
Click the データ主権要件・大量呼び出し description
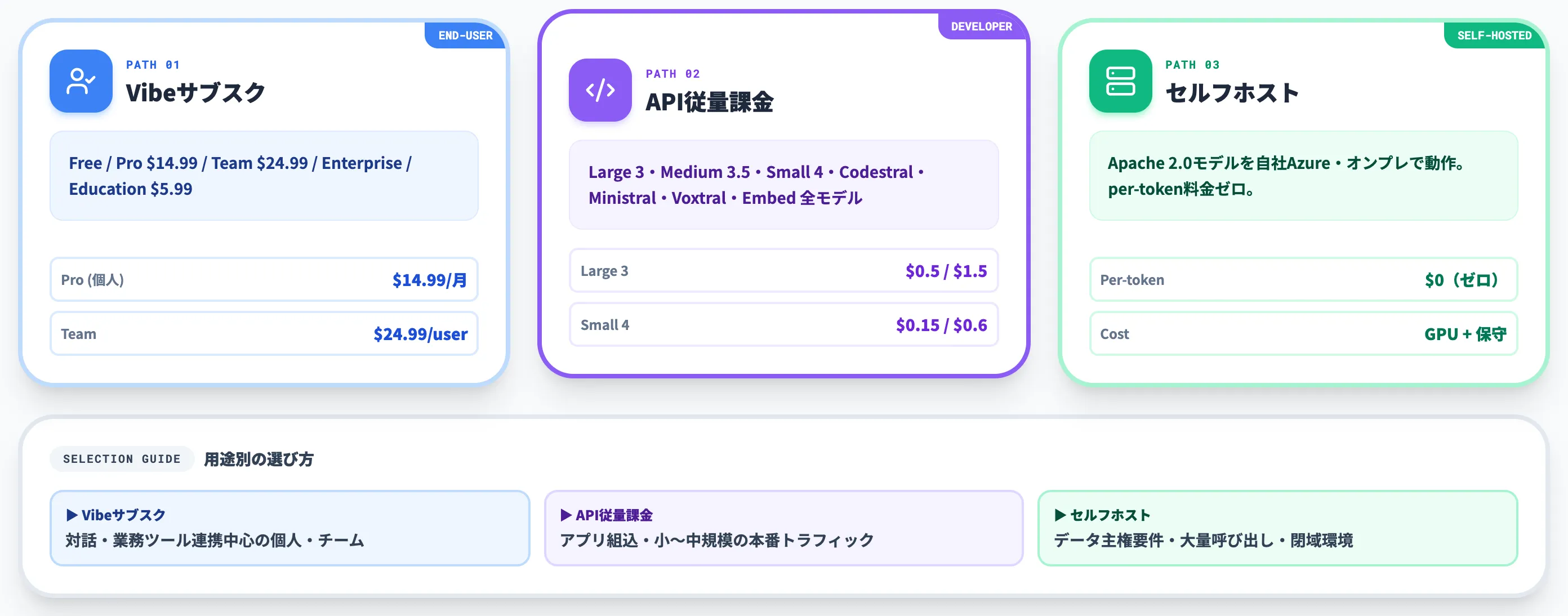point(1204,540)
